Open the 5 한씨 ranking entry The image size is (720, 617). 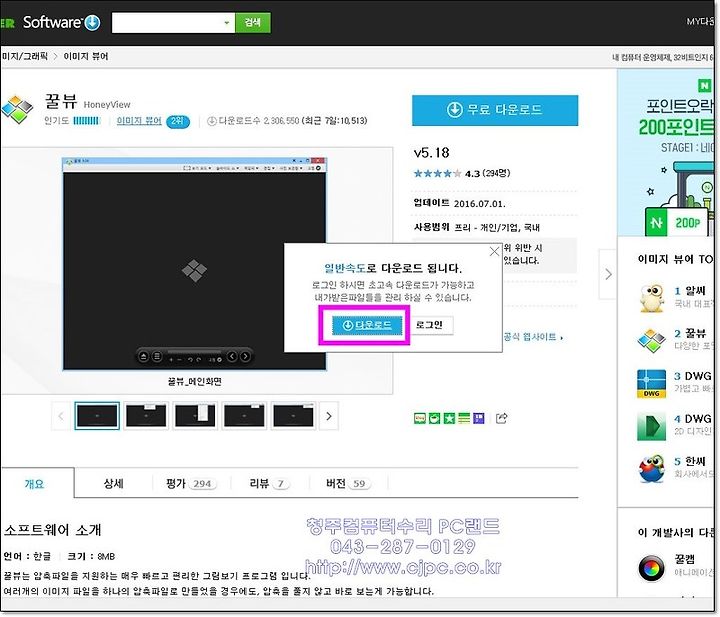click(690, 461)
